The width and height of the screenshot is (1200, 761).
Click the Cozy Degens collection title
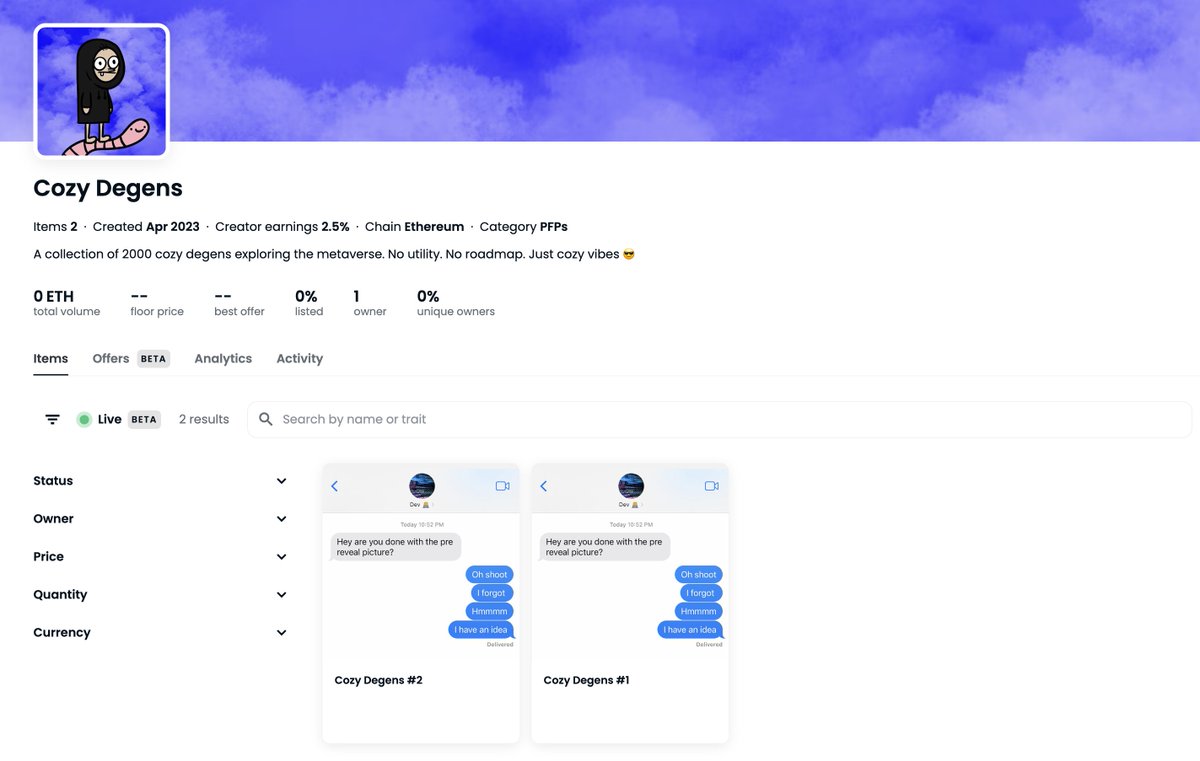tap(108, 188)
